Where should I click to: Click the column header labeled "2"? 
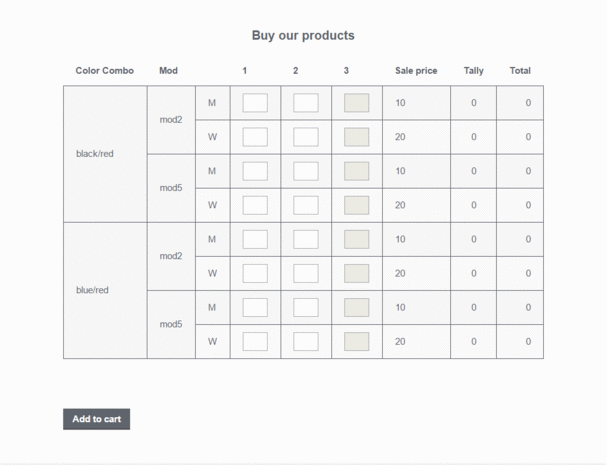[x=295, y=70]
